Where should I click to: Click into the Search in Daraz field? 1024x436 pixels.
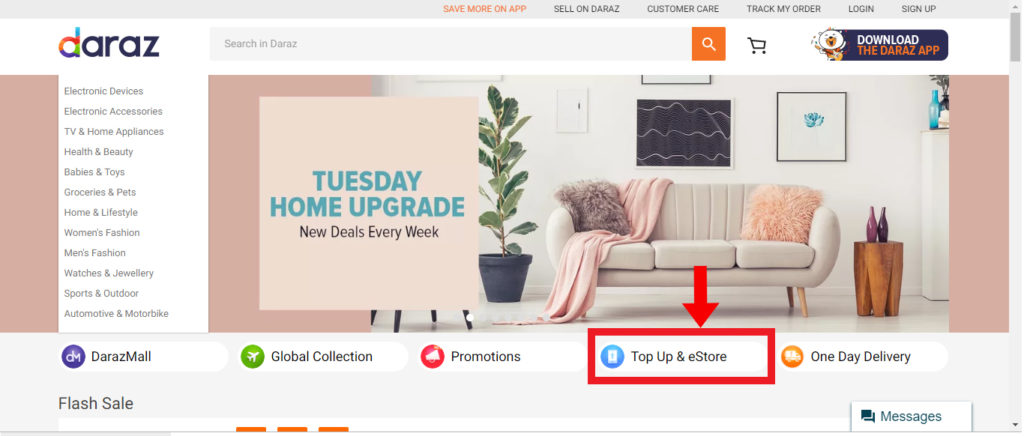click(x=451, y=44)
